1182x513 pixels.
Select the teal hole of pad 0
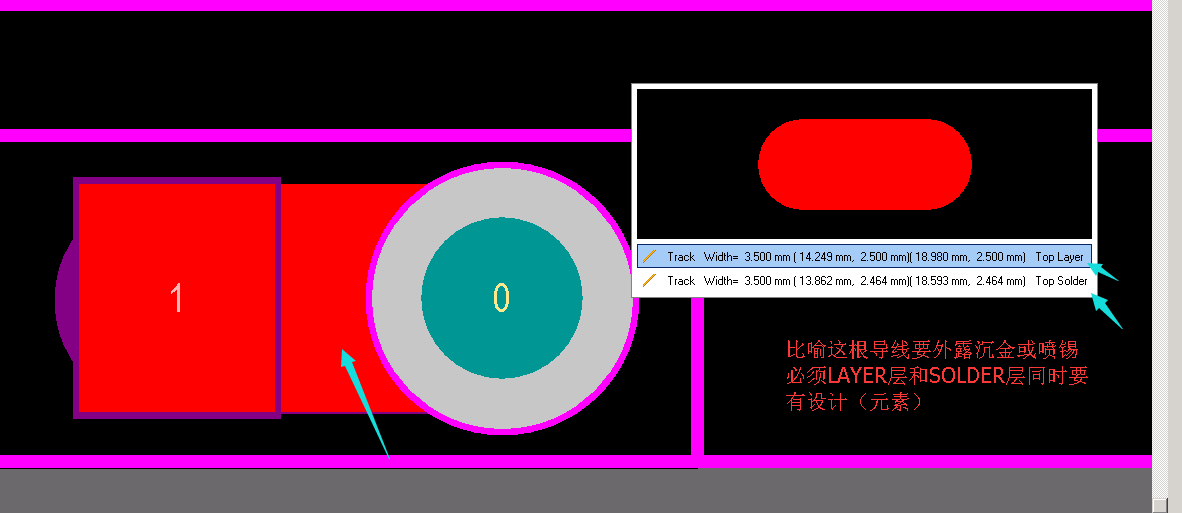[502, 298]
